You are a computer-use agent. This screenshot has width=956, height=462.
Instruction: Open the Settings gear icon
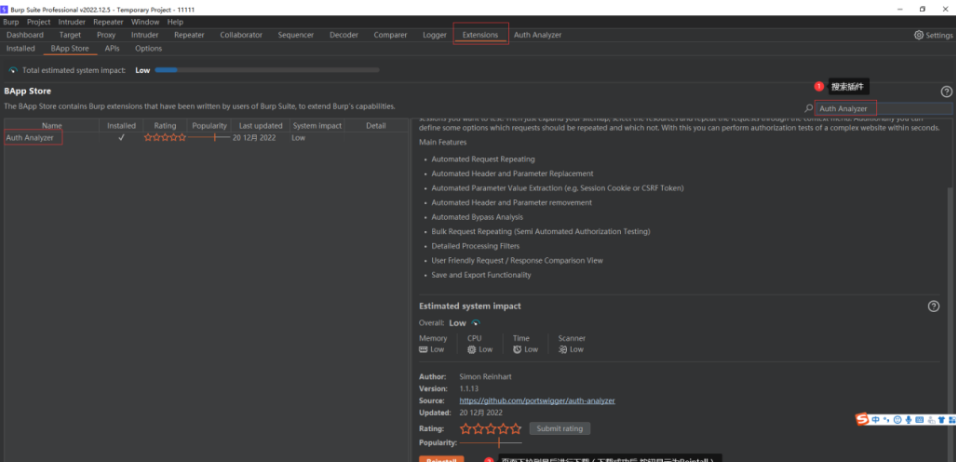(x=918, y=35)
